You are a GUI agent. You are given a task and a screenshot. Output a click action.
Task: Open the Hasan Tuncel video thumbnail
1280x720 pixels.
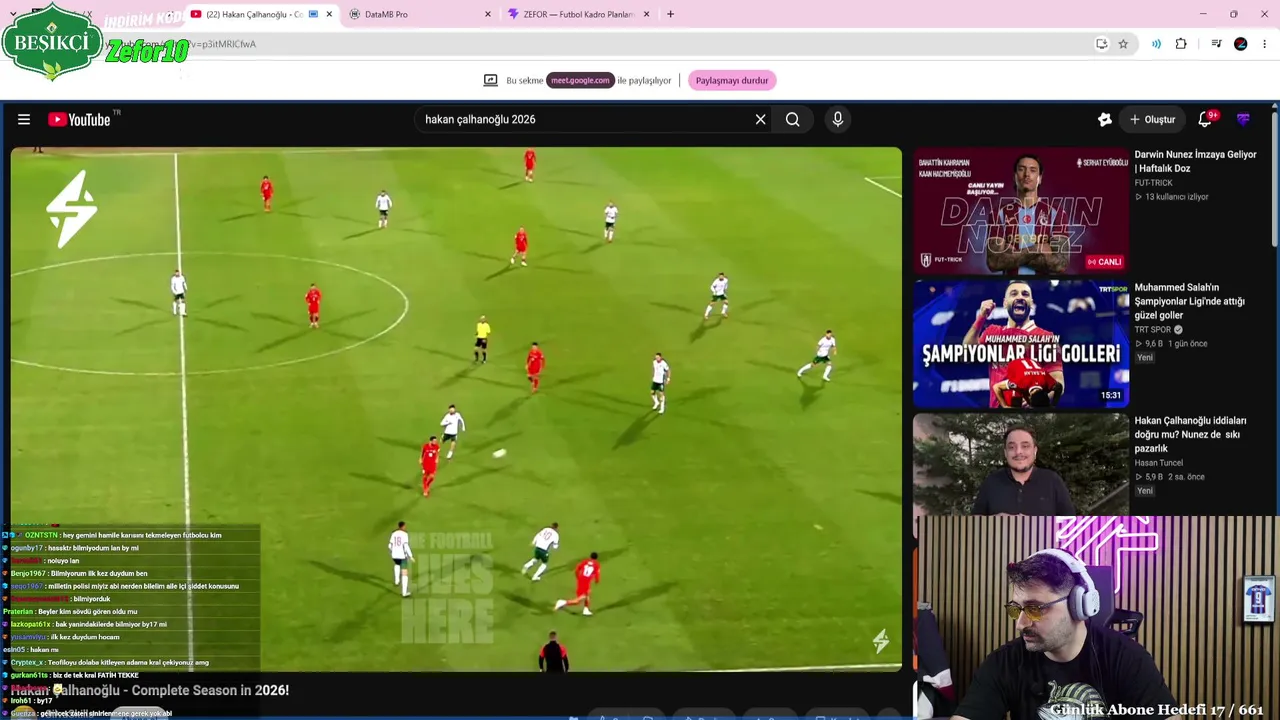[1020, 465]
